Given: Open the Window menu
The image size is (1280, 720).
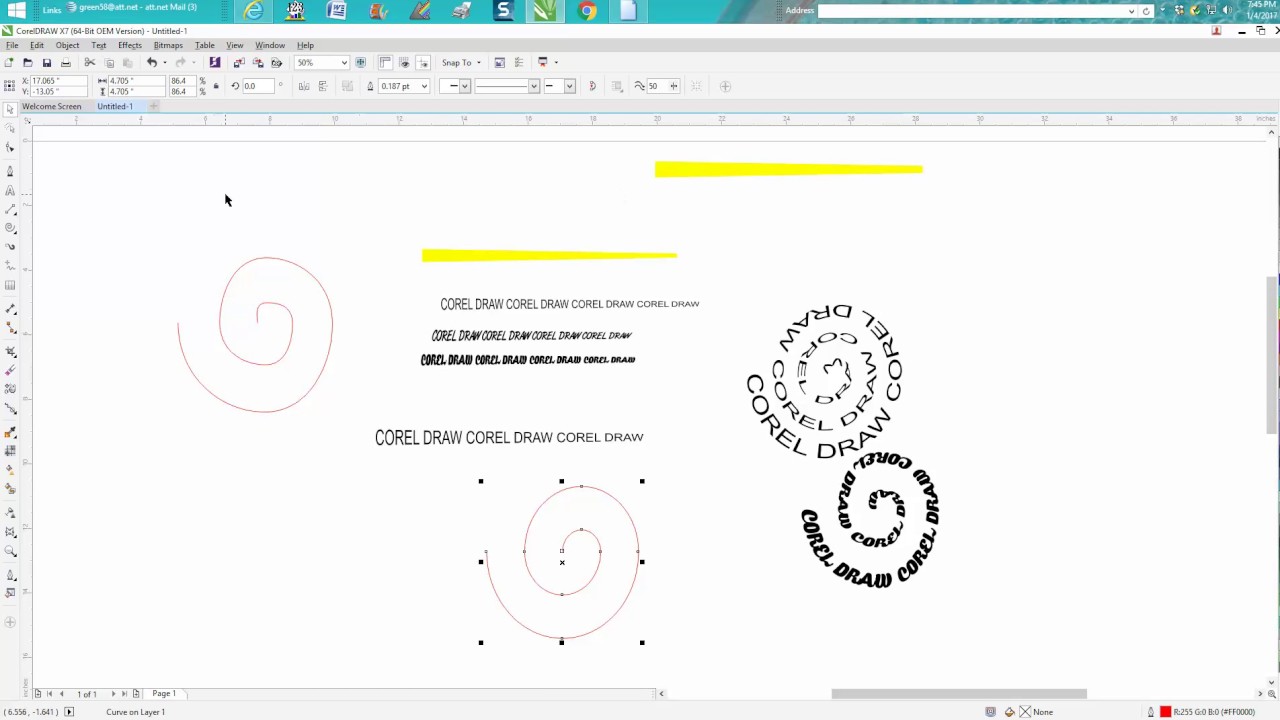Looking at the screenshot, I should [270, 45].
